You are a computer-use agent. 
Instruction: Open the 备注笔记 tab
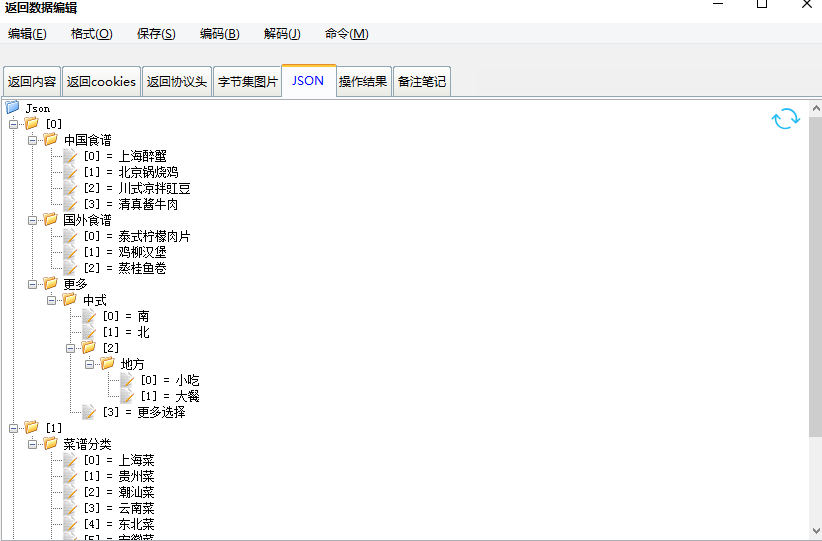pos(422,82)
